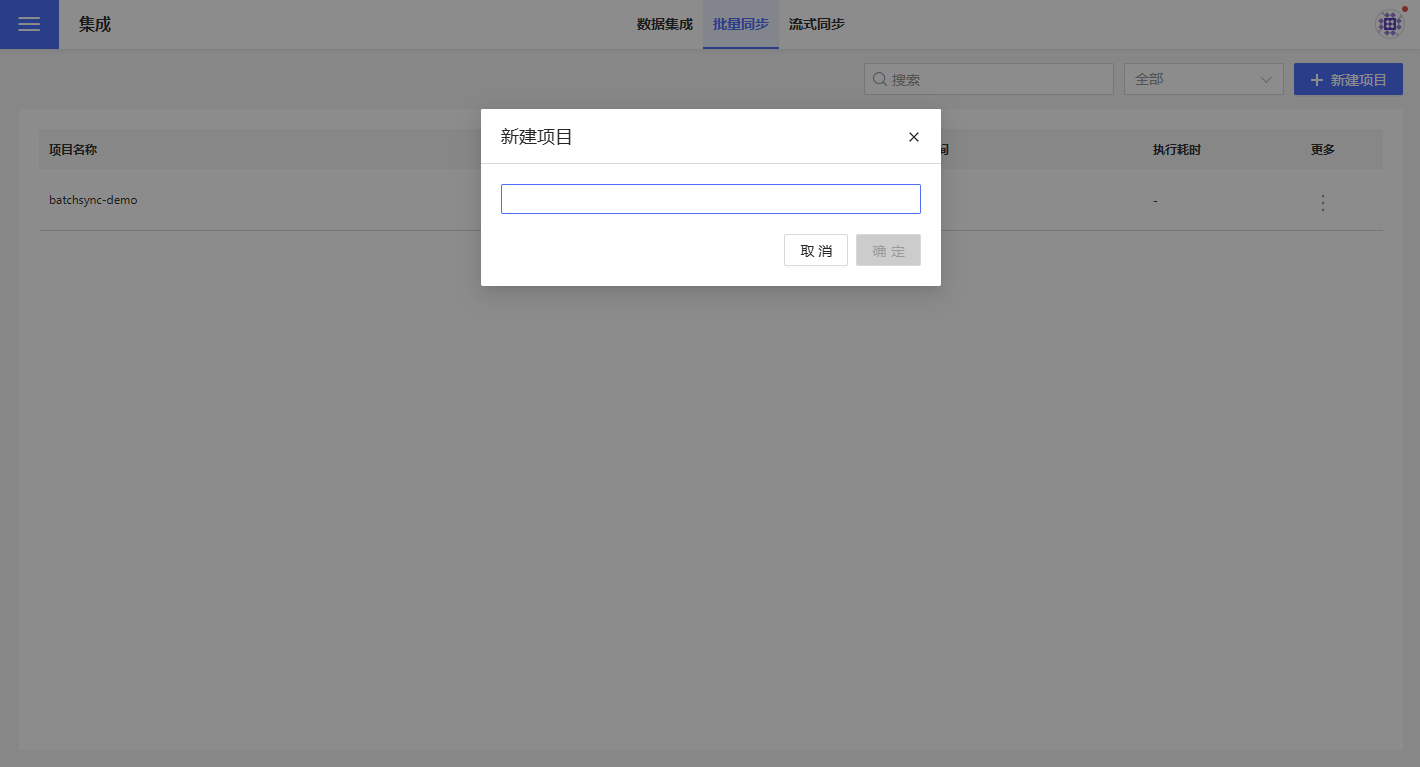Viewport: 1420px width, 767px height.
Task: Click the 项目名称 column header
Action: [x=73, y=150]
